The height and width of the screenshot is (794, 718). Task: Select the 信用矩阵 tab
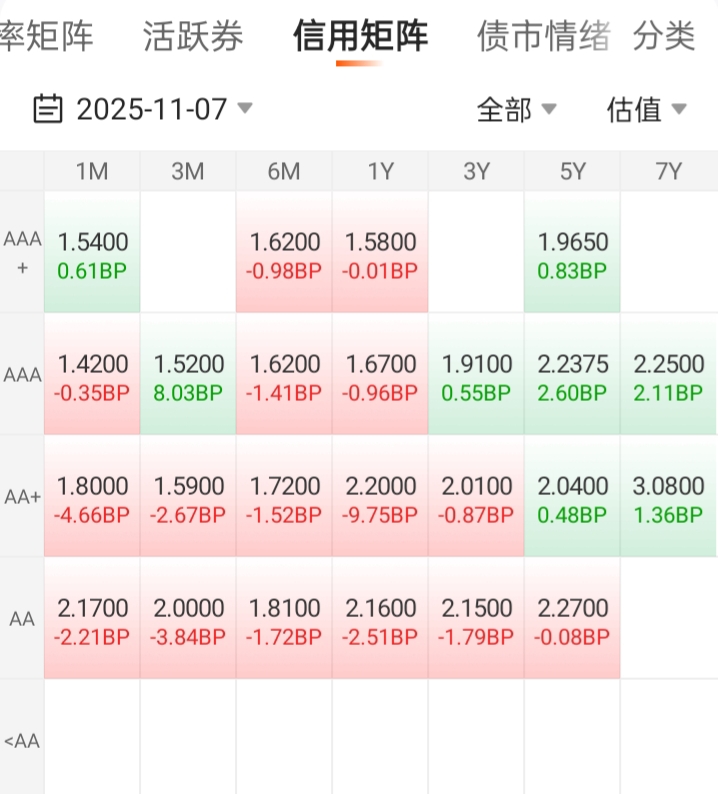360,37
